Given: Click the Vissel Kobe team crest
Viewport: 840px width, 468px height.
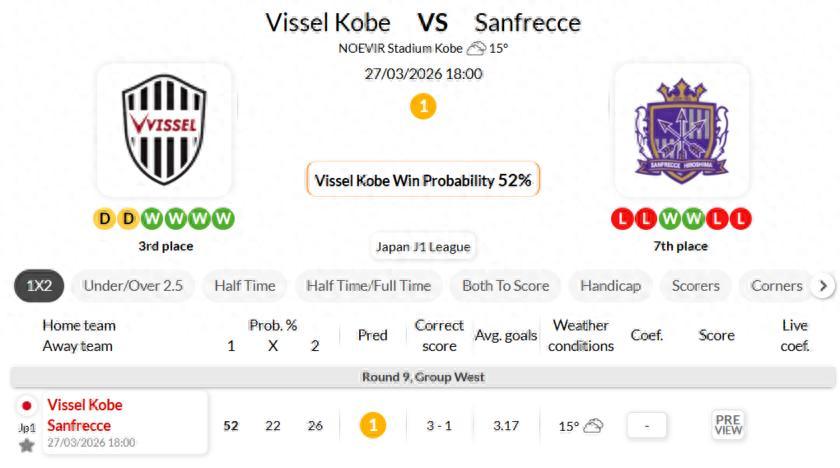Looking at the screenshot, I should pyautogui.click(x=165, y=129).
